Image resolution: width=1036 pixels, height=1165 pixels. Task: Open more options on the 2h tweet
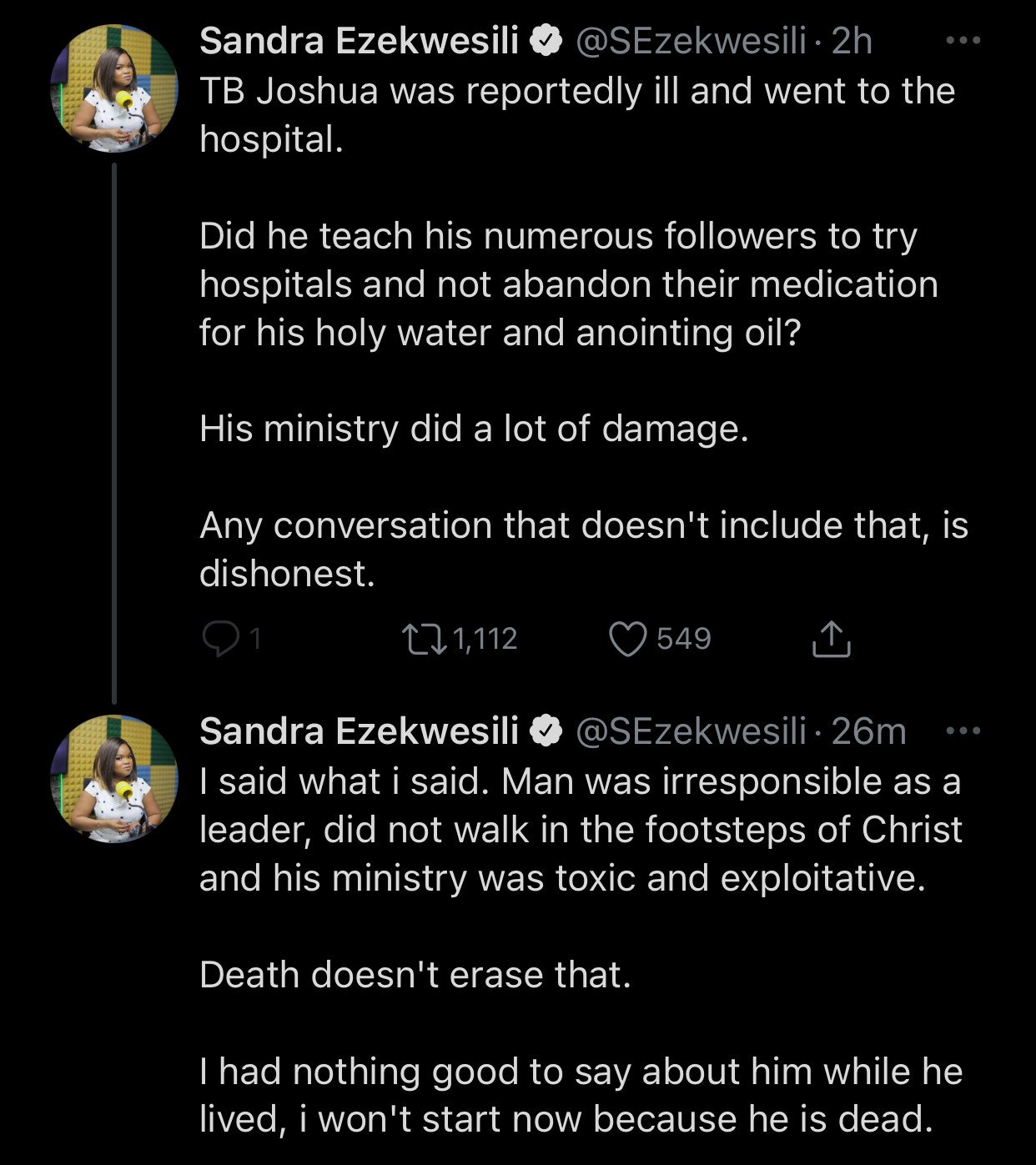click(963, 40)
